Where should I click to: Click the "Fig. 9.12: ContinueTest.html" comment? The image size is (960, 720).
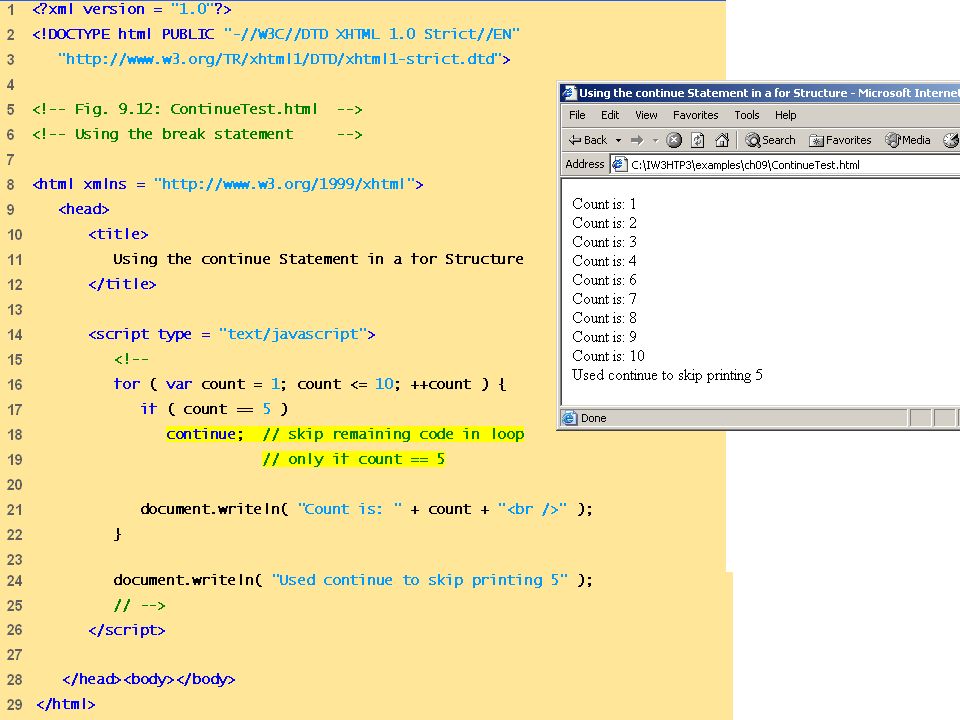coord(197,109)
